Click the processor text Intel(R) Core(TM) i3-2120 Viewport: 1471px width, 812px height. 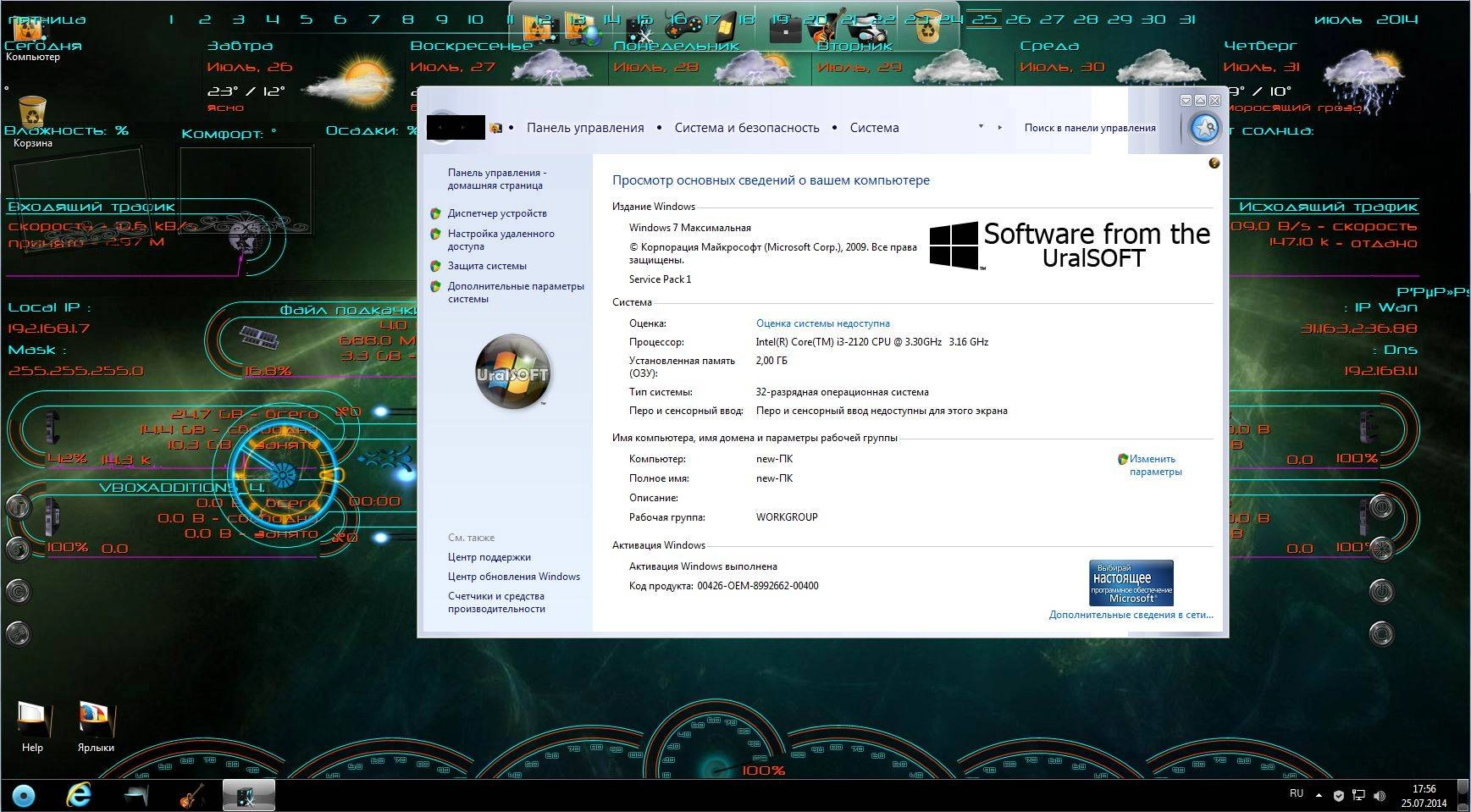[871, 342]
